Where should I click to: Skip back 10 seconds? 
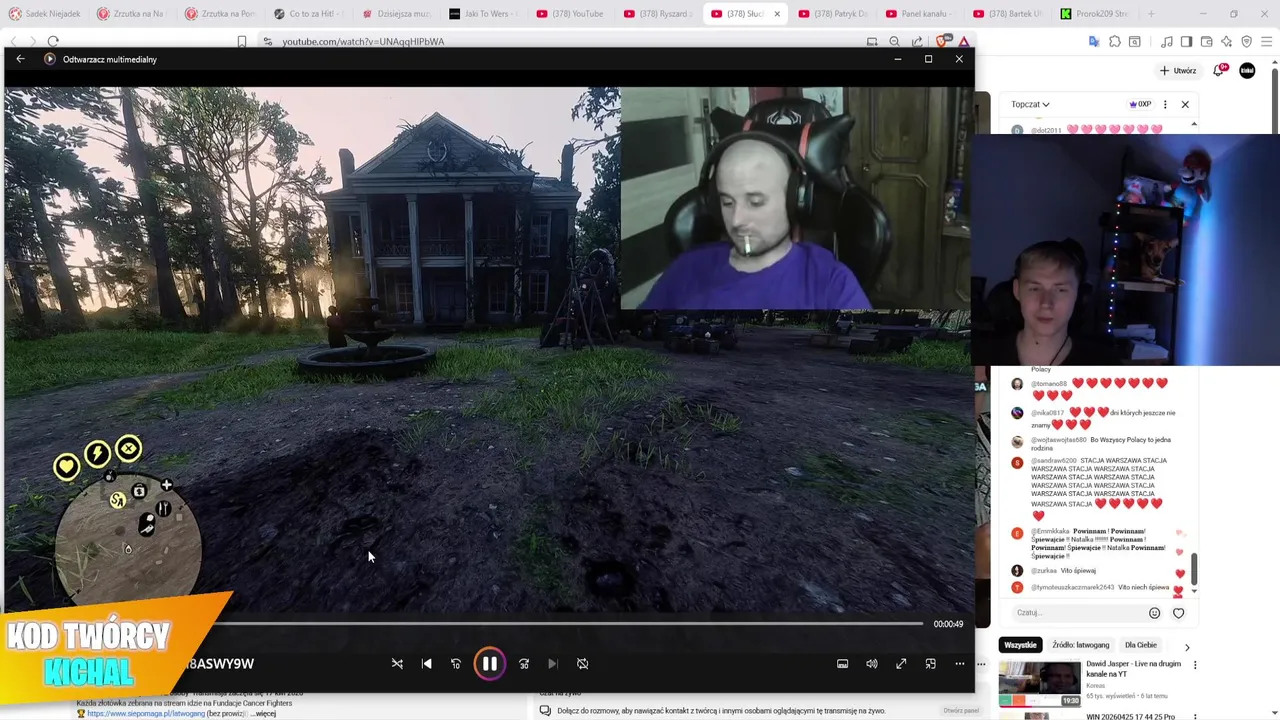(x=456, y=664)
